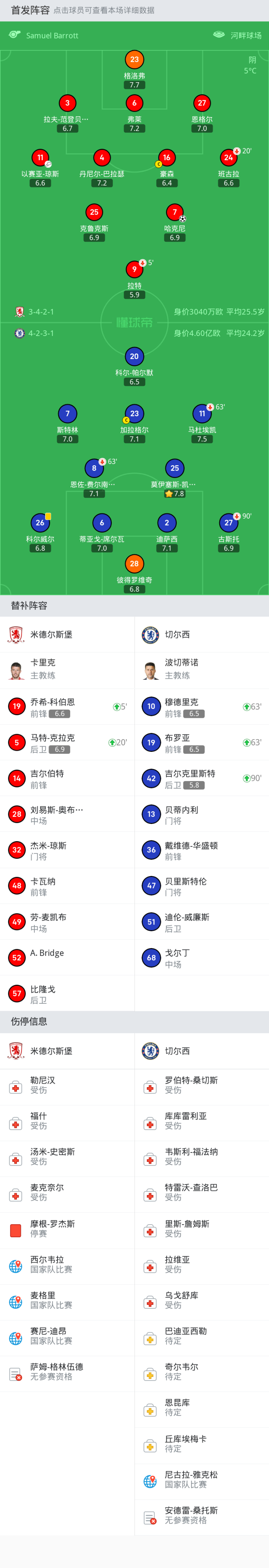Click the ineligible icon beside 萨姆-格林伍德

tap(16, 1374)
